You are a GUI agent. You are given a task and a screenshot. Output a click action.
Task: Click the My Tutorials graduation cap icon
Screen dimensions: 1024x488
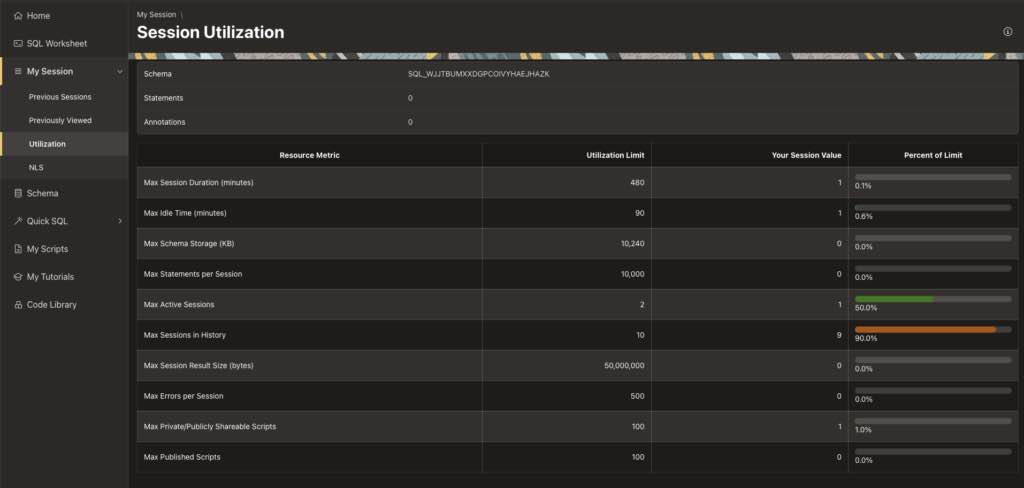(18, 277)
